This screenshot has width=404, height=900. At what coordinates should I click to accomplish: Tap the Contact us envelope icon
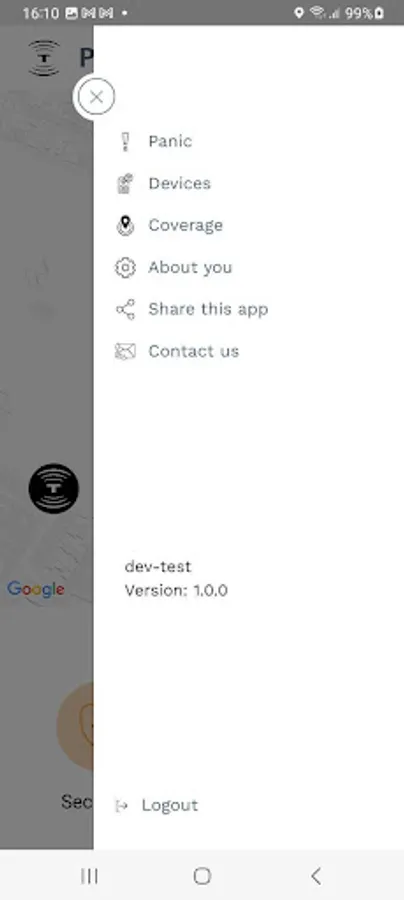125,351
